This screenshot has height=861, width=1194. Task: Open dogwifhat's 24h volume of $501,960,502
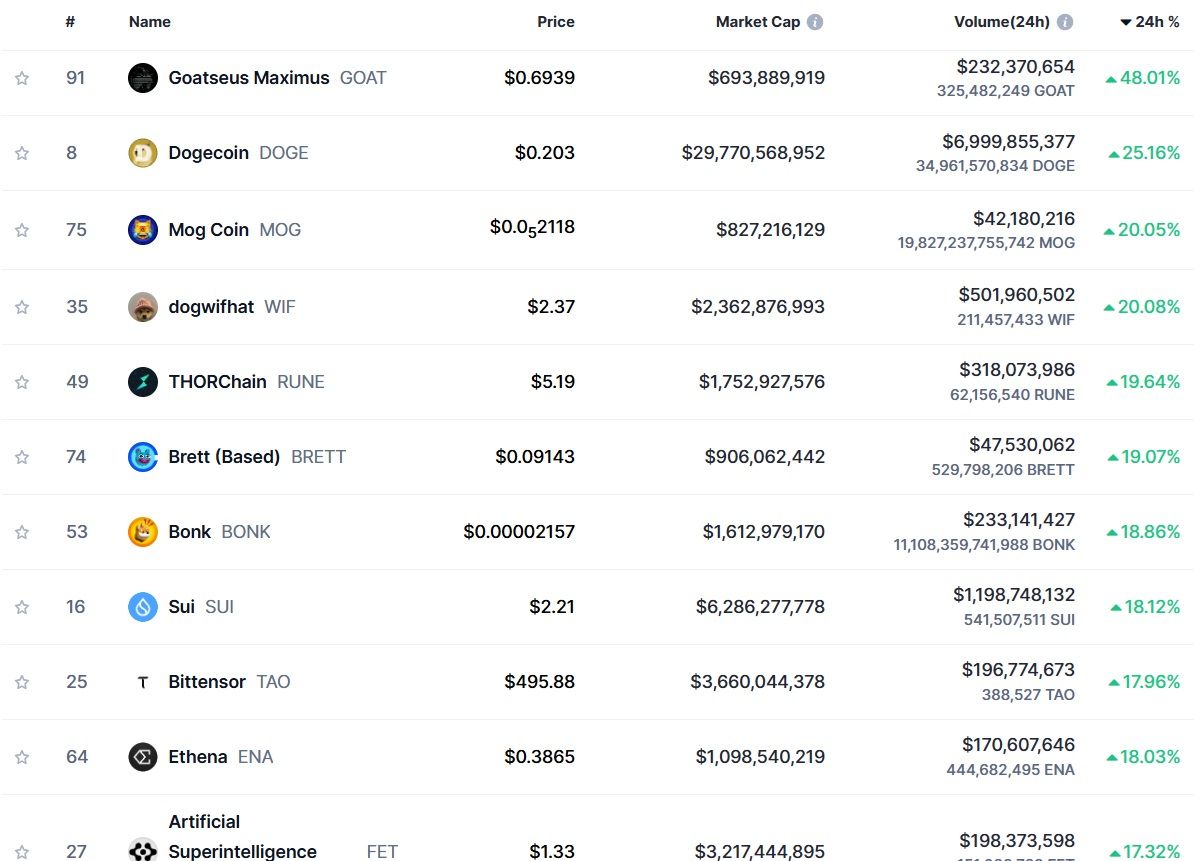coord(1016,295)
